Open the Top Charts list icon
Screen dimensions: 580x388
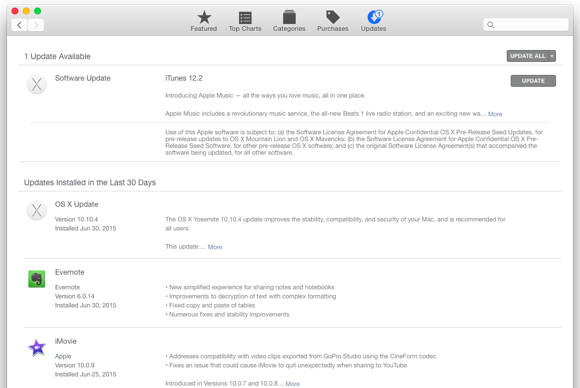[245, 17]
